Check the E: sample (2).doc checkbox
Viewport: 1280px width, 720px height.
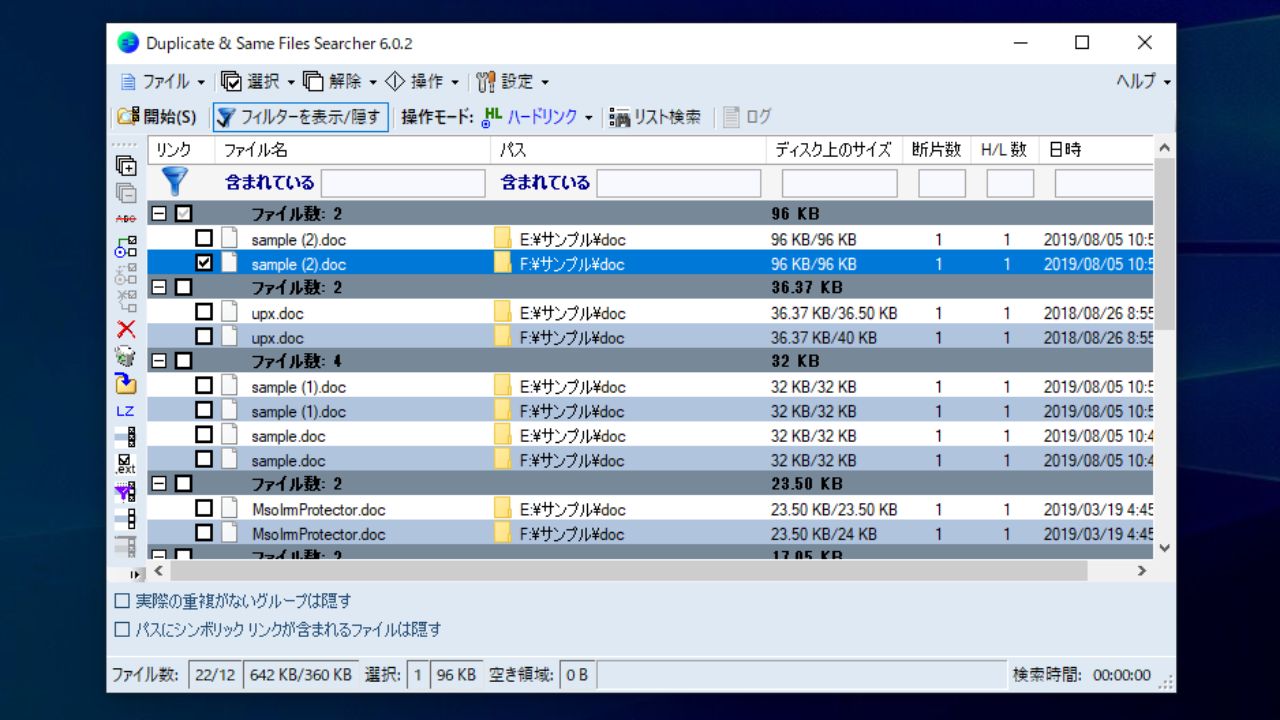click(204, 238)
